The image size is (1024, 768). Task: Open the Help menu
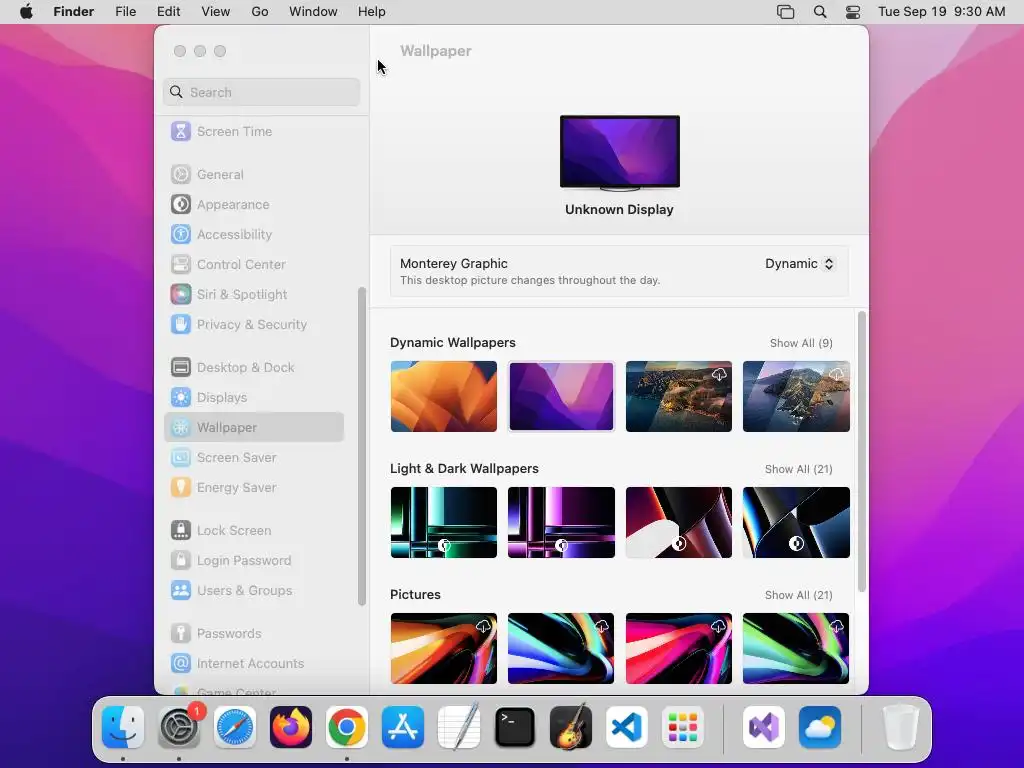[372, 12]
